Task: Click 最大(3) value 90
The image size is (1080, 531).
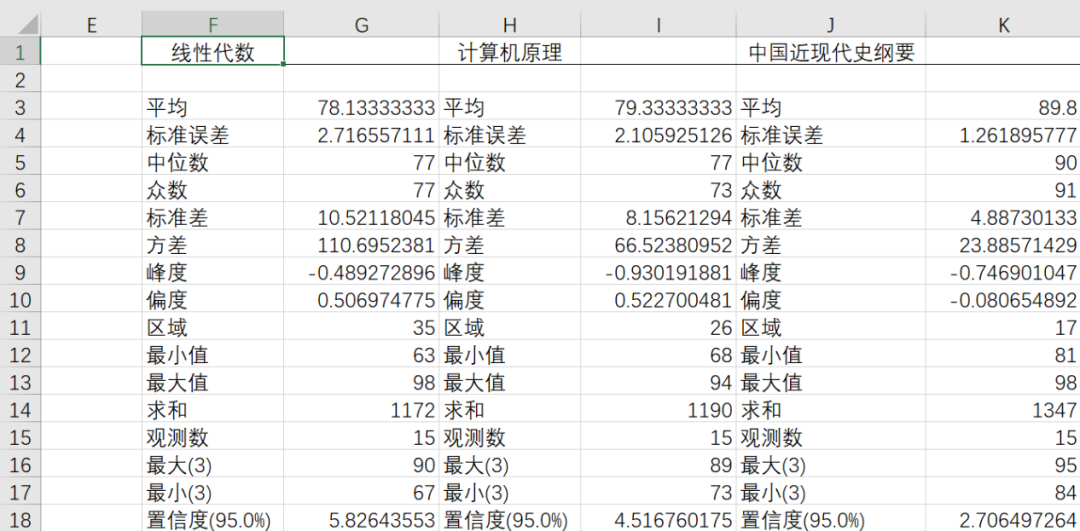Action: [x=424, y=466]
